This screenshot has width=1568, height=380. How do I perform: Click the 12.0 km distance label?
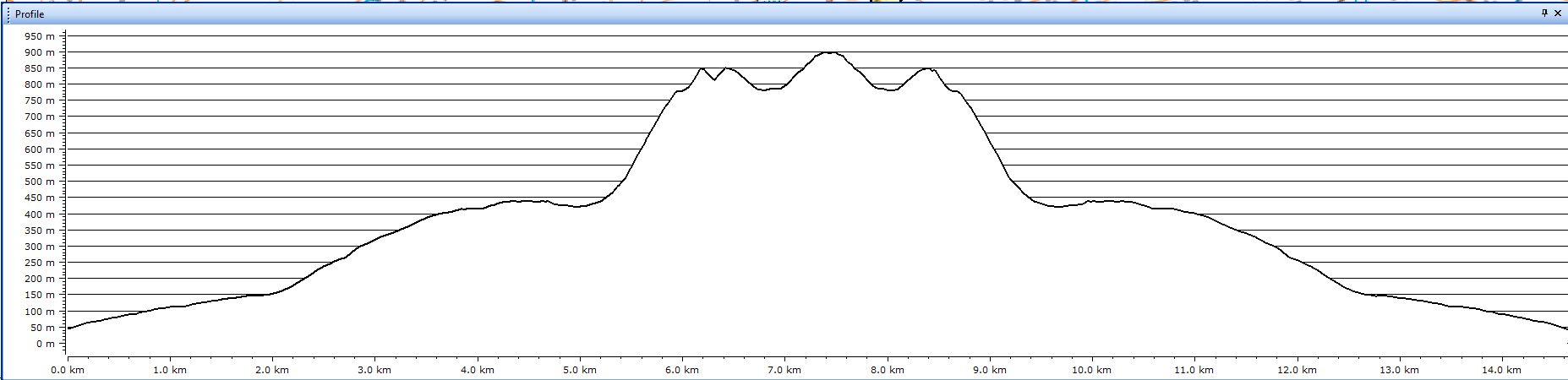click(1297, 370)
